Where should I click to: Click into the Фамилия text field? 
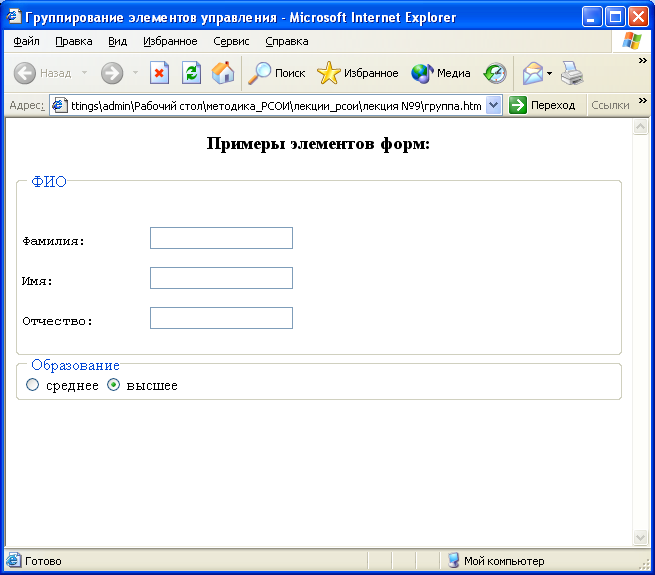221,237
